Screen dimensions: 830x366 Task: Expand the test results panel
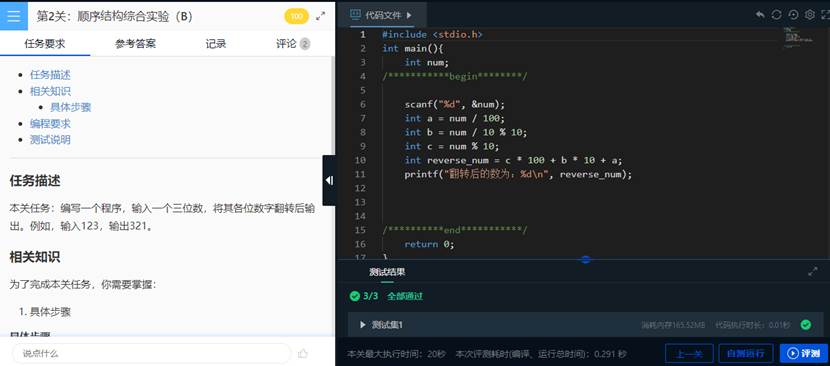click(813, 272)
